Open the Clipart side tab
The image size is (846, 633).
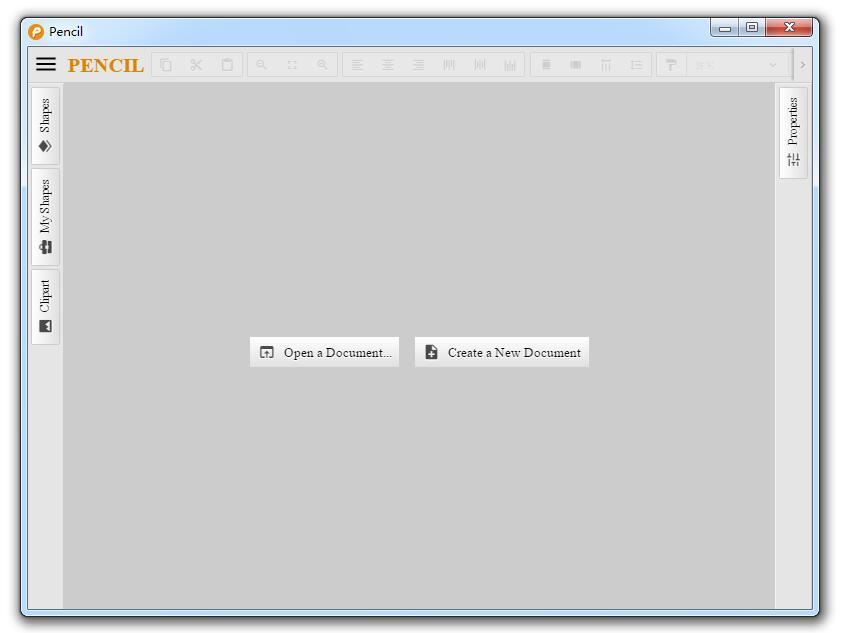pyautogui.click(x=45, y=306)
